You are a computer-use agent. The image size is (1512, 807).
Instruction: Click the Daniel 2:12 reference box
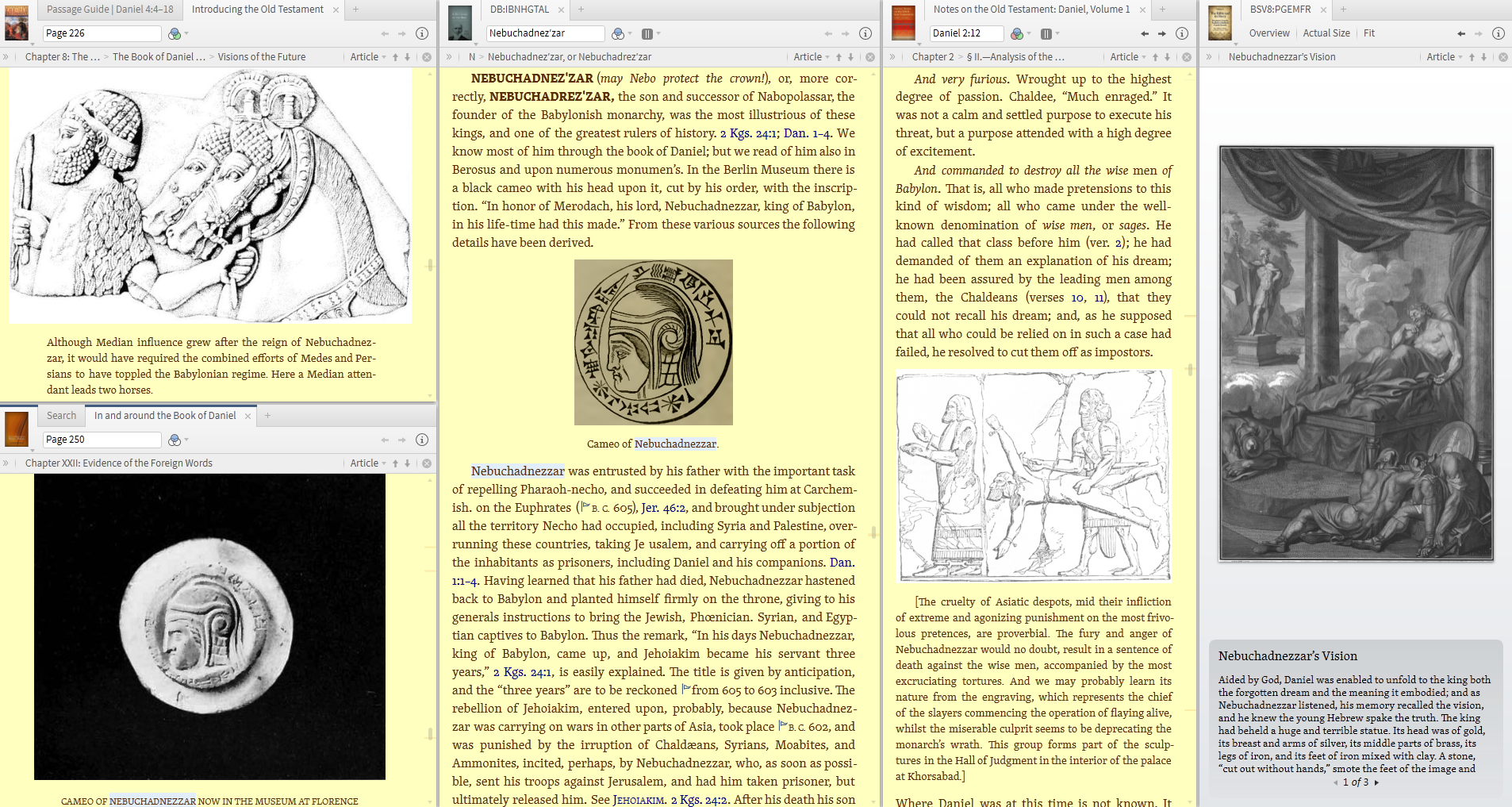966,33
